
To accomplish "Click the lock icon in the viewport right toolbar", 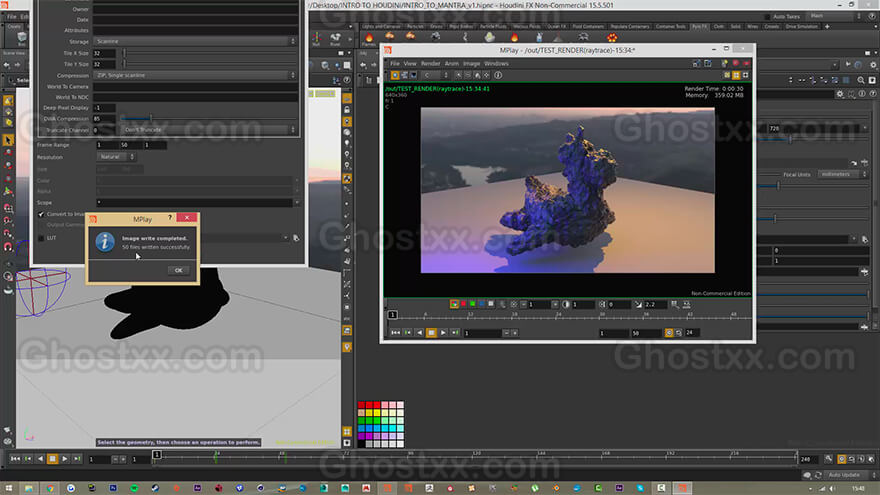I will [x=347, y=110].
